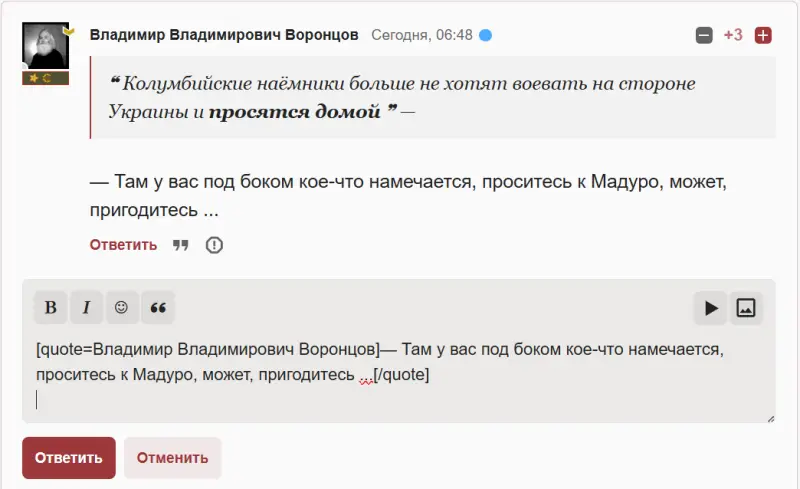Report the comment with the exclamation icon
800x489 pixels.
point(214,245)
